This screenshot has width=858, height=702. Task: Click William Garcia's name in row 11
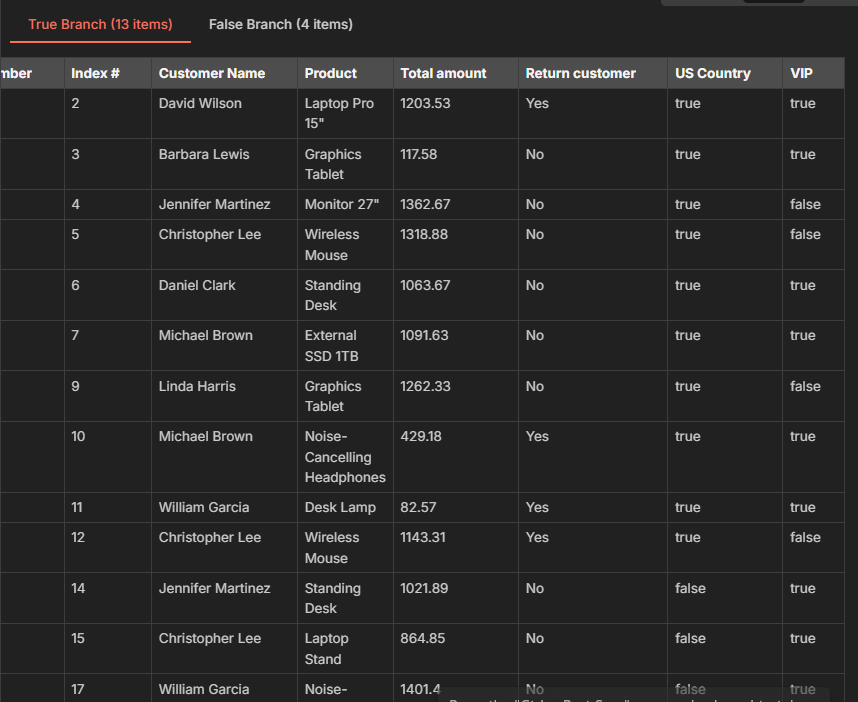point(204,507)
